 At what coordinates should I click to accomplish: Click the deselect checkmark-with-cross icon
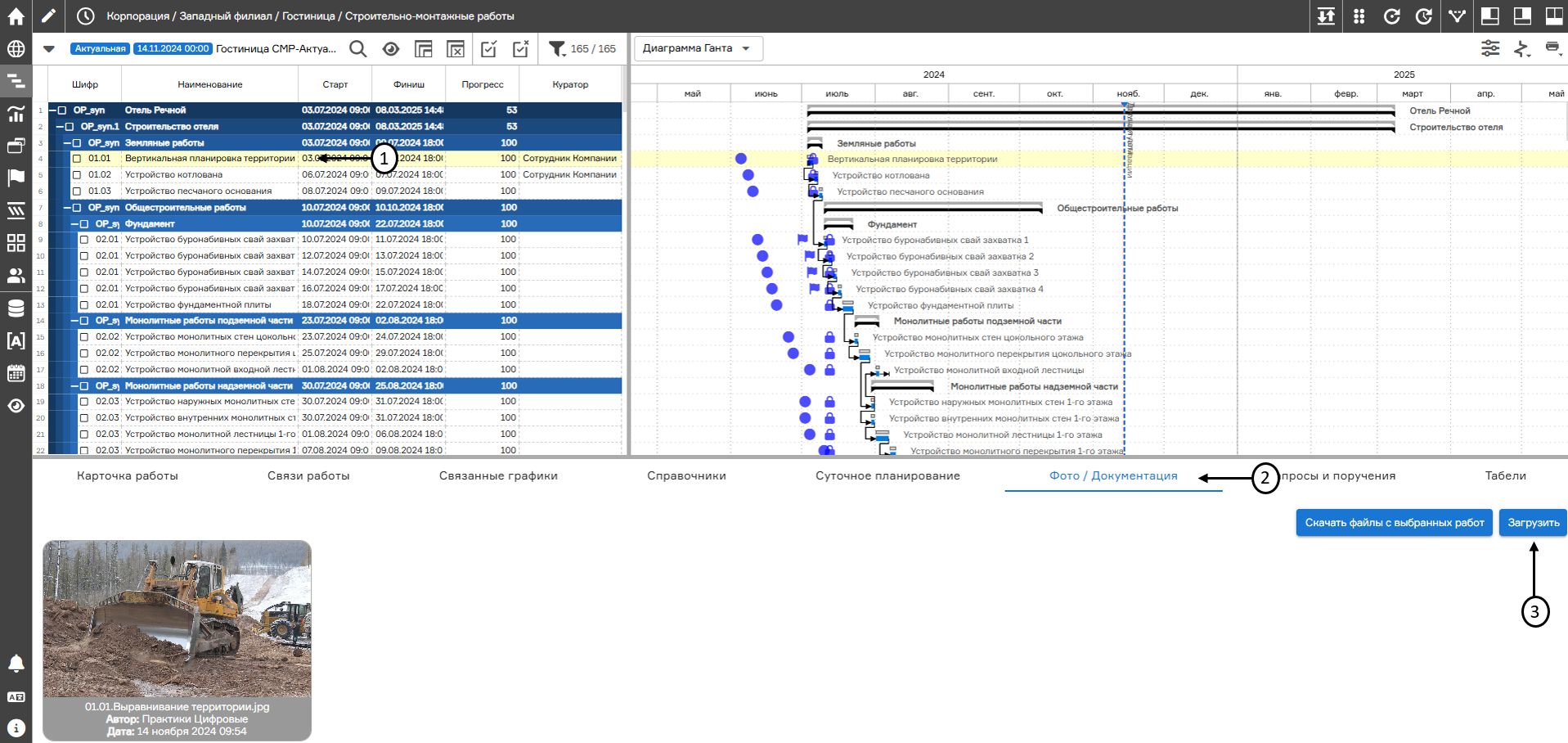(x=521, y=49)
